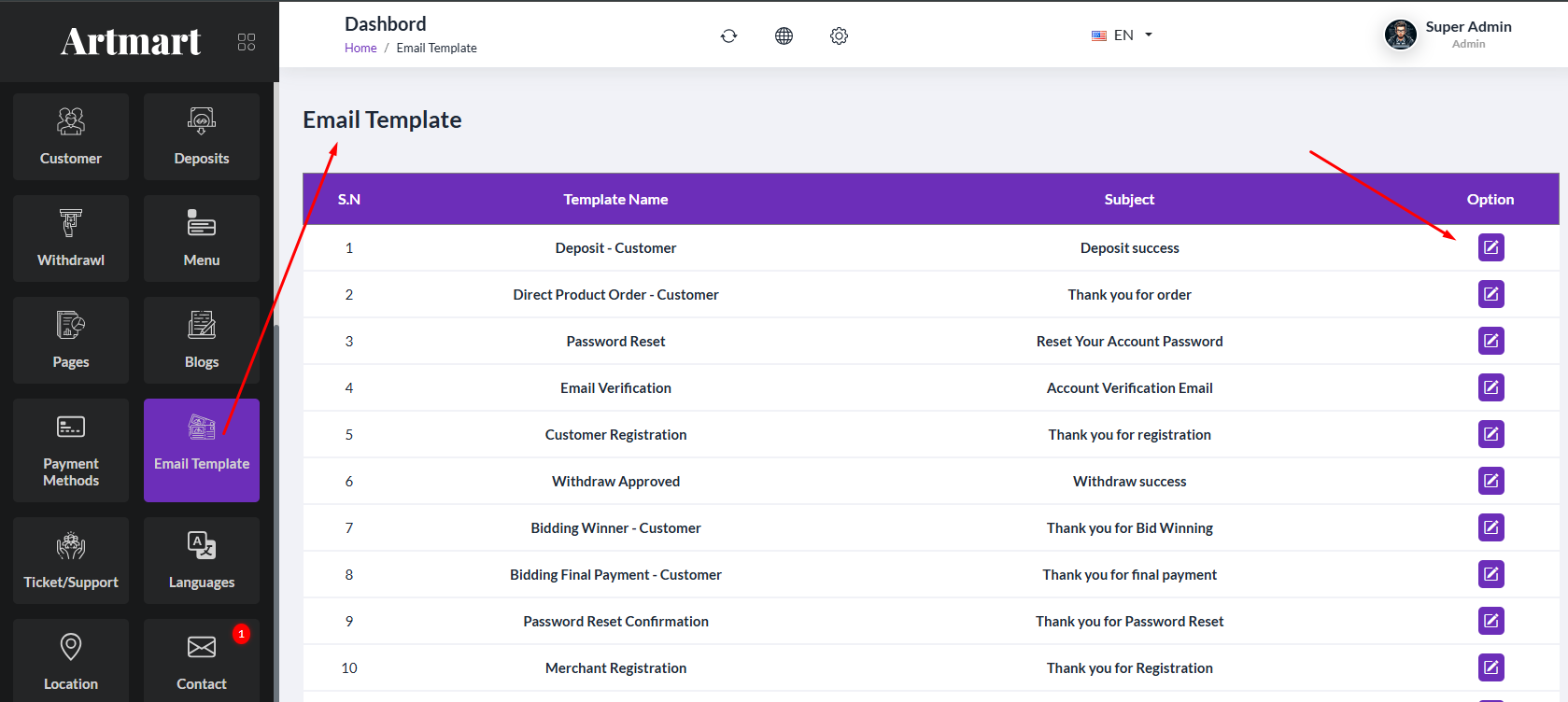Open edit for Email Verification template
The height and width of the screenshot is (702, 1568).
click(x=1490, y=387)
